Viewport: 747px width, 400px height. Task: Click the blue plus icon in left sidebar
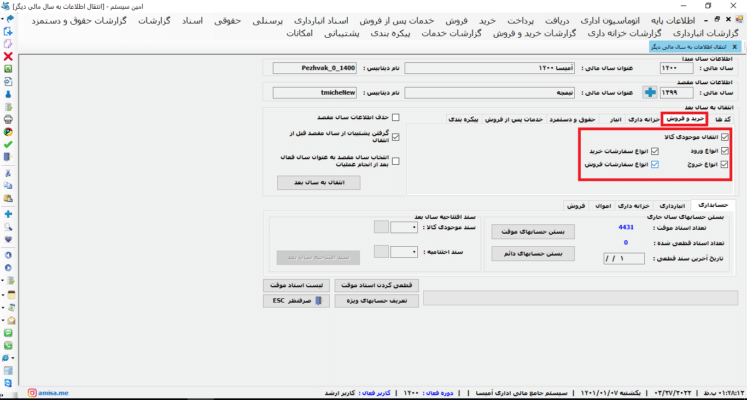8,213
